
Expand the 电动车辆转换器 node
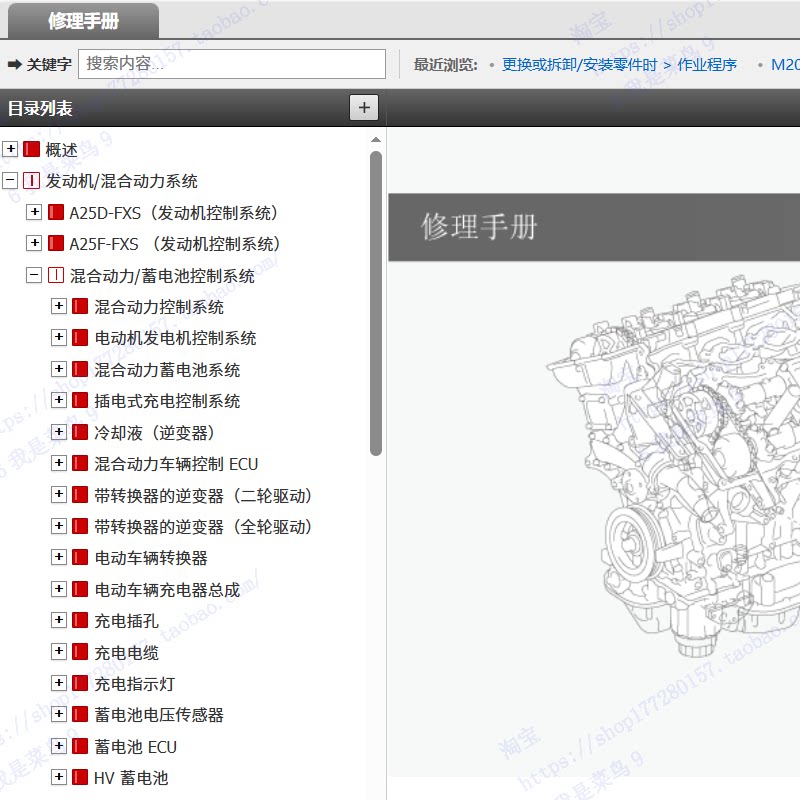click(59, 557)
